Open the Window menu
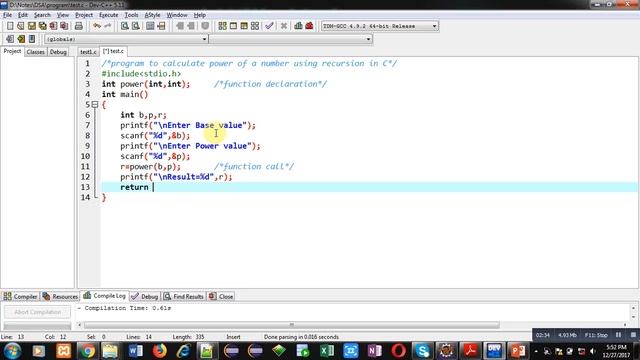The width and height of the screenshot is (640, 360). (x=176, y=15)
